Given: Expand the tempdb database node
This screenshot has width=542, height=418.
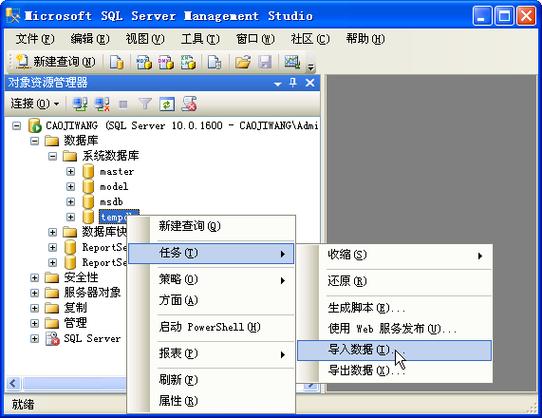Looking at the screenshot, I should (x=71, y=217).
